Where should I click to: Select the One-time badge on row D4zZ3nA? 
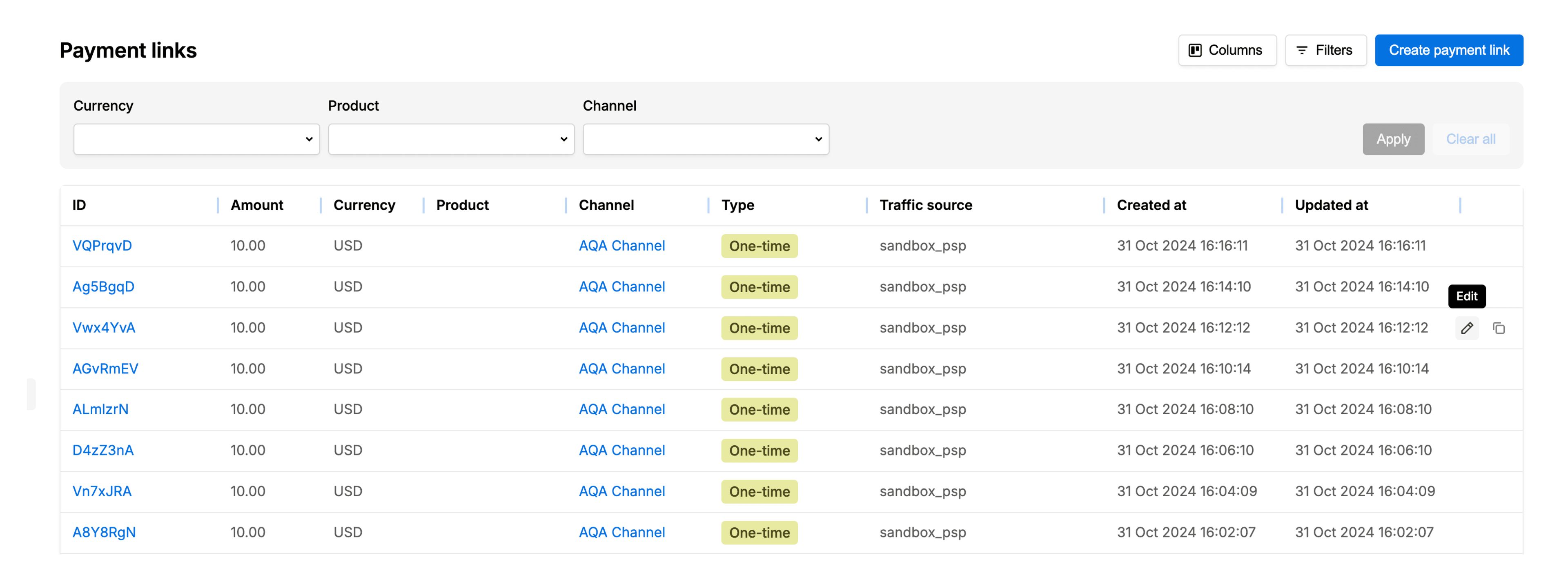pos(759,450)
